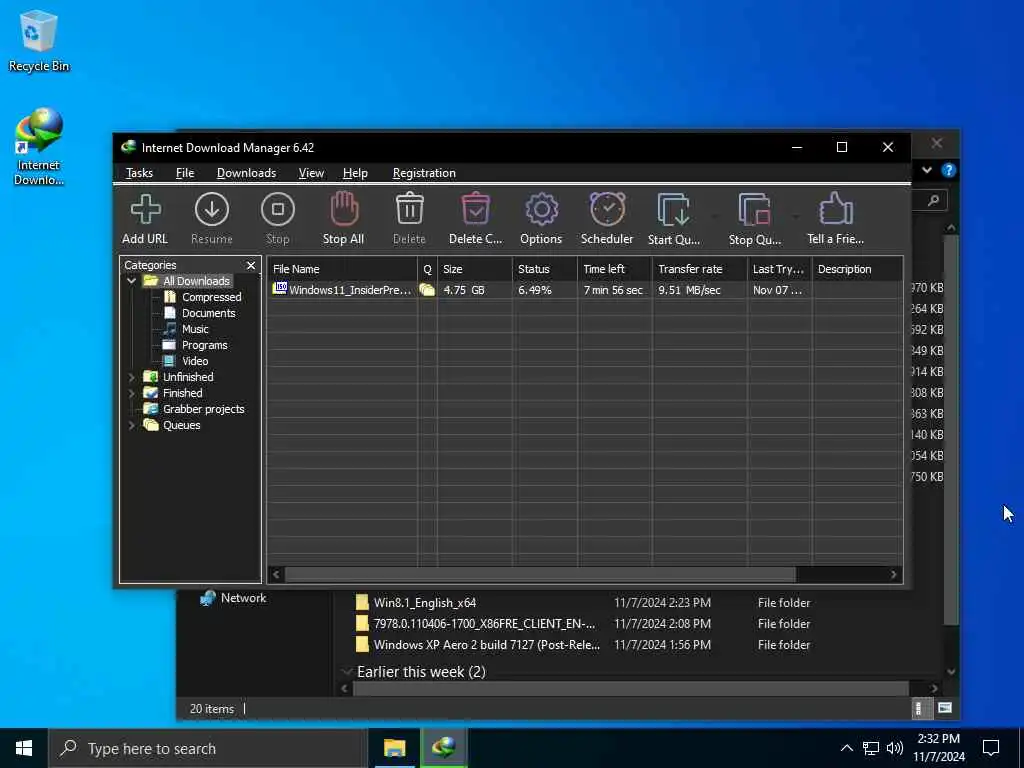Click the queue icon in download row
The width and height of the screenshot is (1024, 768).
pyautogui.click(x=427, y=290)
